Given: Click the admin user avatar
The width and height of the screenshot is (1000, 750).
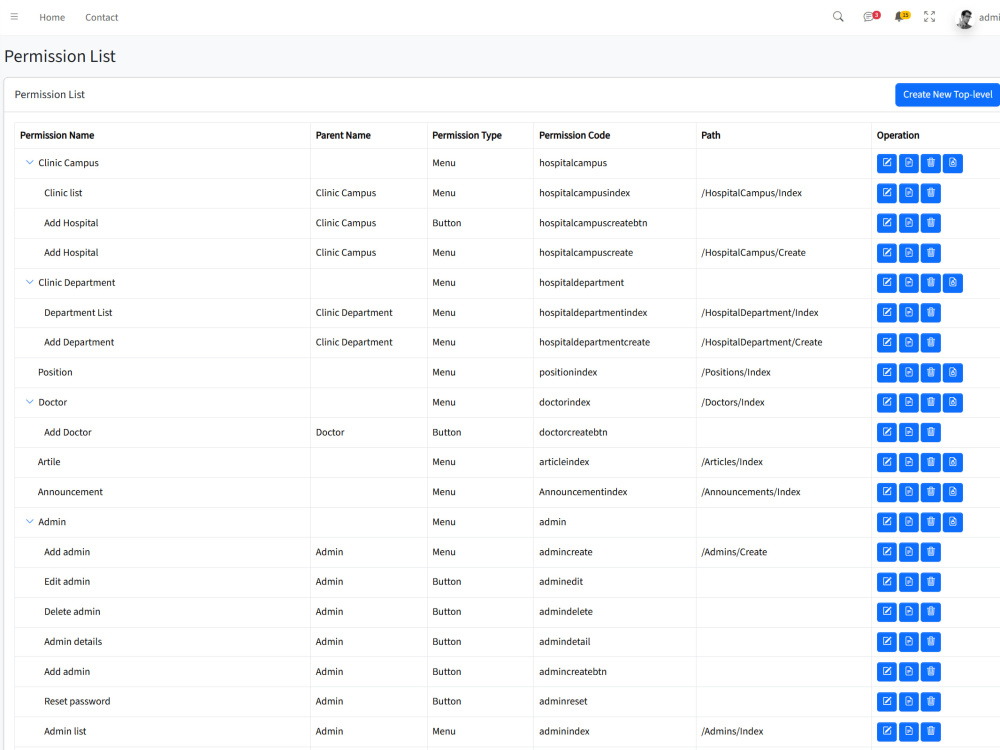Looking at the screenshot, I should pyautogui.click(x=965, y=18).
